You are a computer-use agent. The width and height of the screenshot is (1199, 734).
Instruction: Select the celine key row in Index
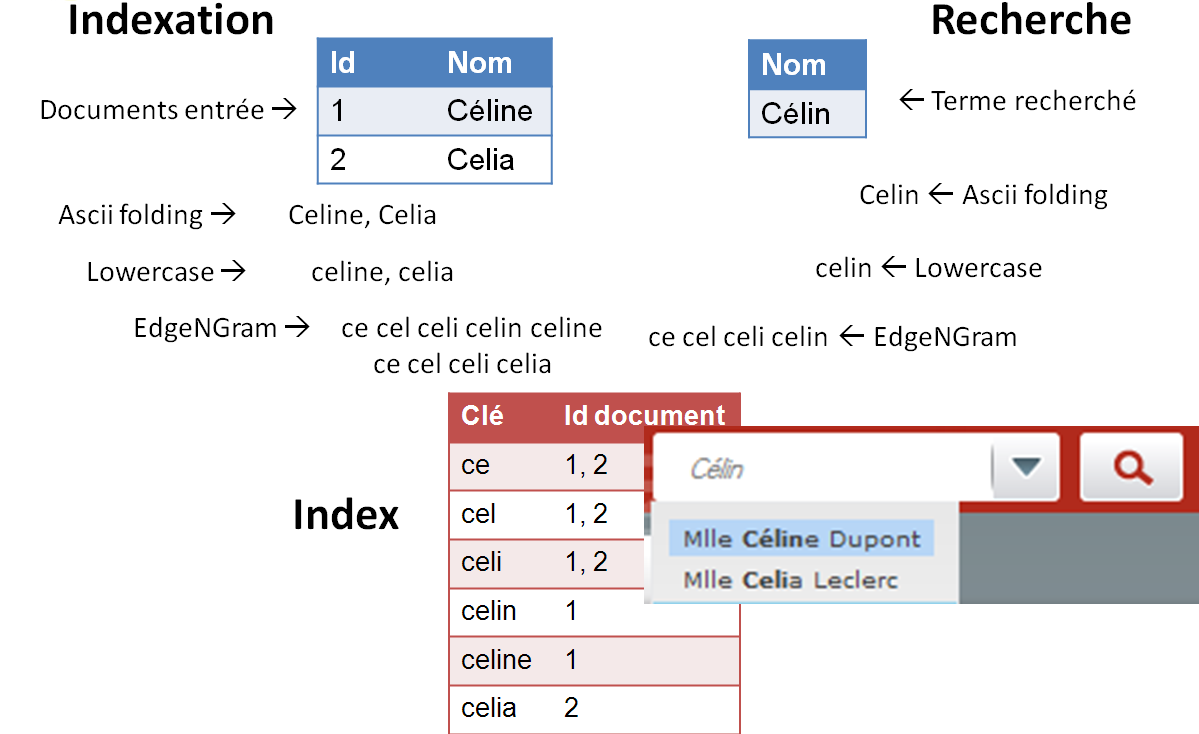(x=594, y=660)
